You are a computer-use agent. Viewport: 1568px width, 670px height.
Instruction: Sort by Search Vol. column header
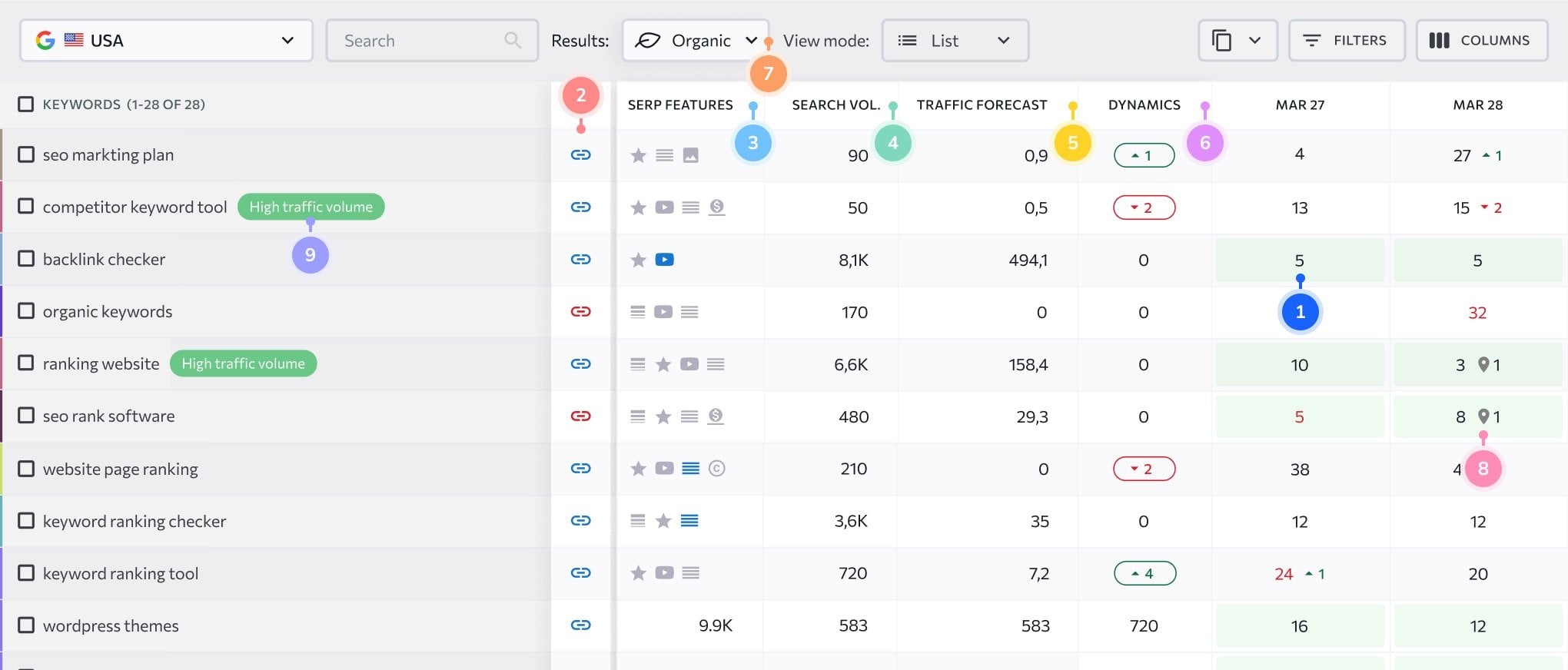pyautogui.click(x=835, y=104)
